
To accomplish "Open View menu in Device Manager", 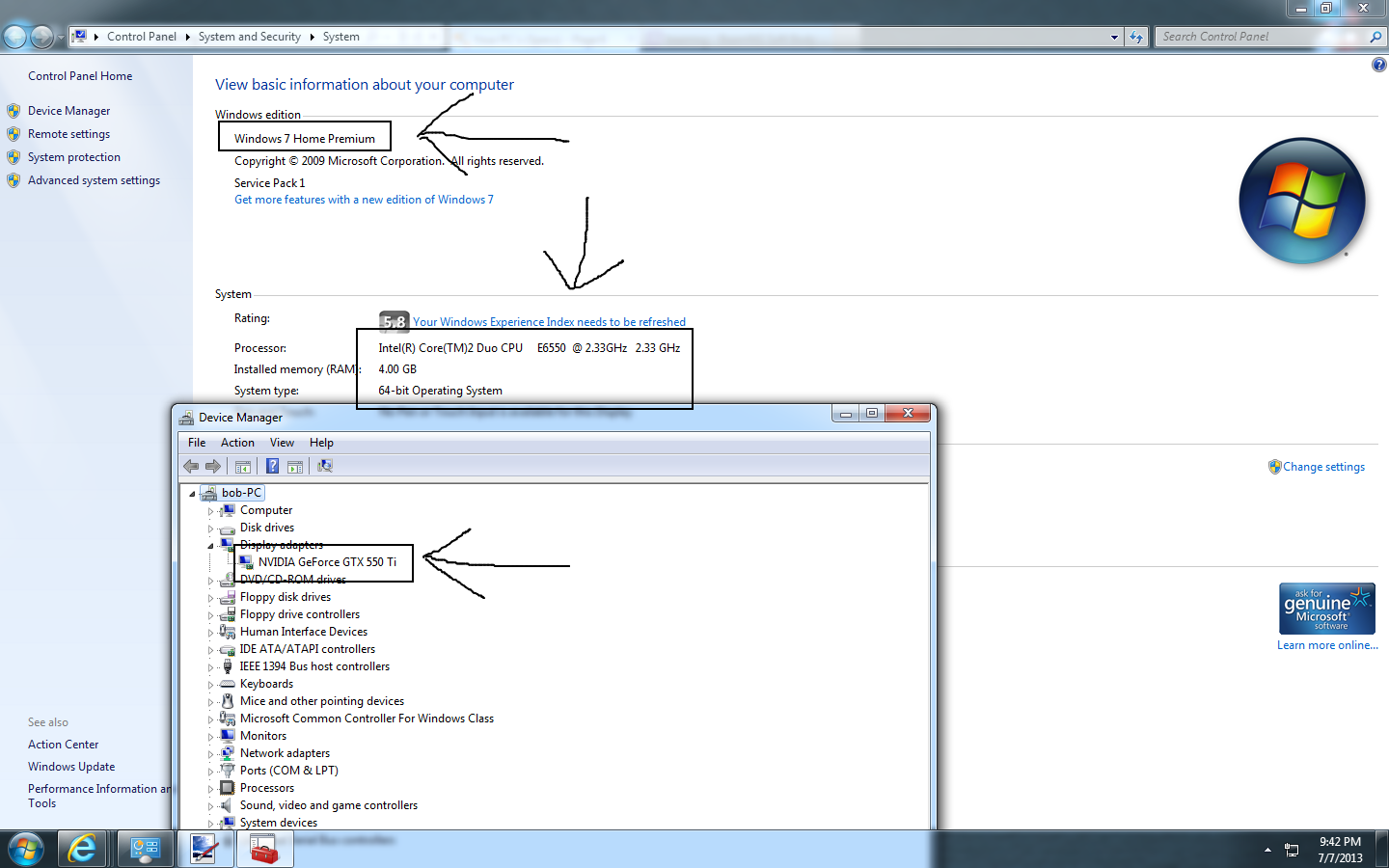I will (282, 443).
